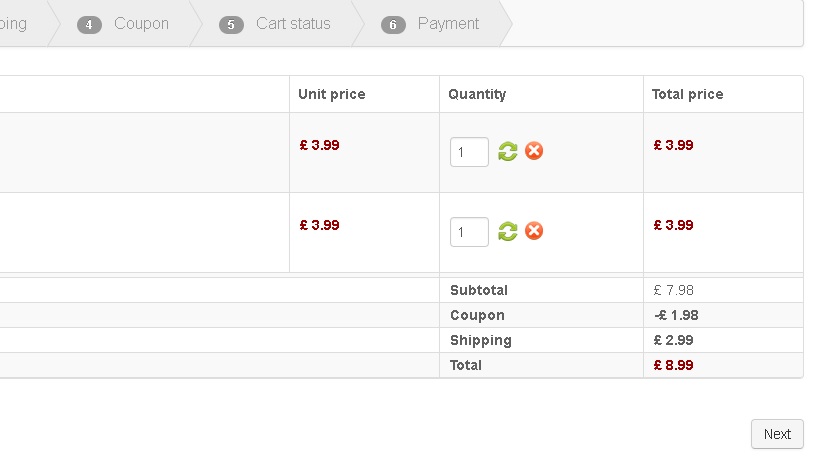Remove the first cart item with red X
Screen dimensions: 813x461
(534, 151)
